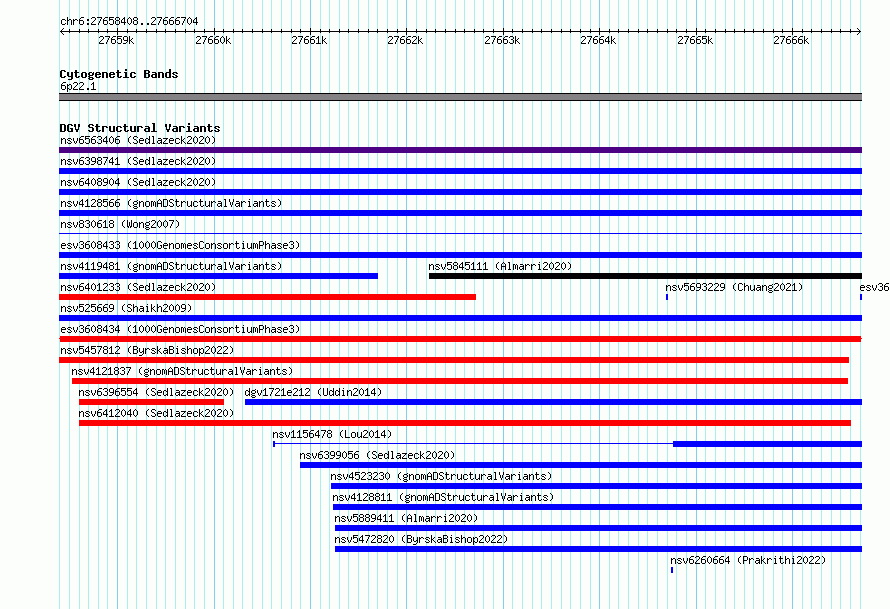Open dgv1721e212 (Uddin2014) label

[x=313, y=392]
